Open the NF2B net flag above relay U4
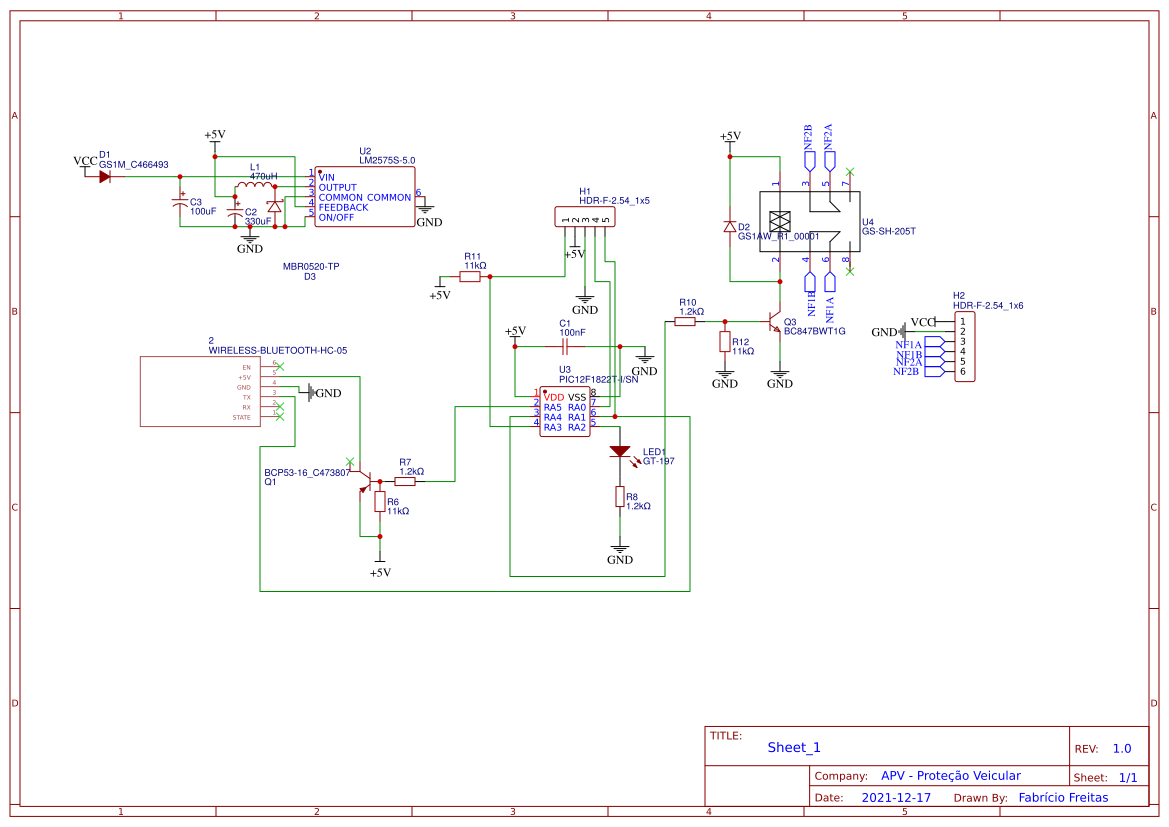 [x=809, y=158]
